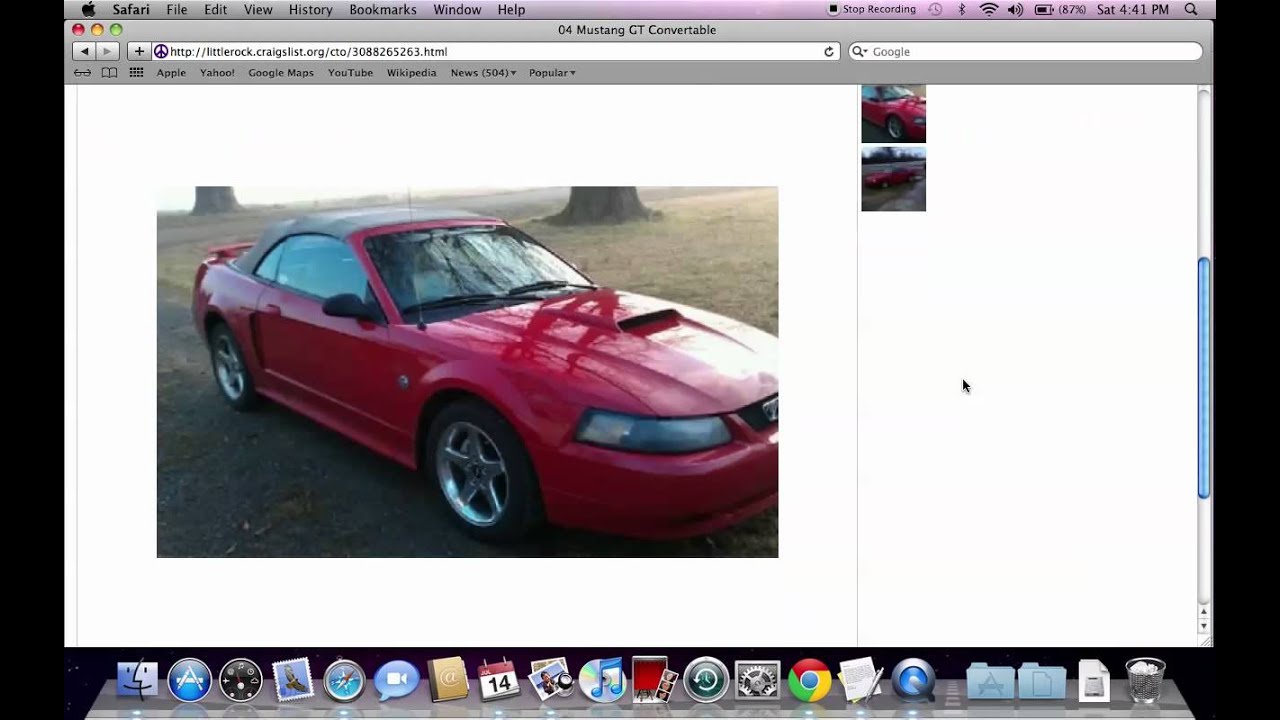1280x720 pixels.
Task: Open the View menu
Action: pos(258,9)
